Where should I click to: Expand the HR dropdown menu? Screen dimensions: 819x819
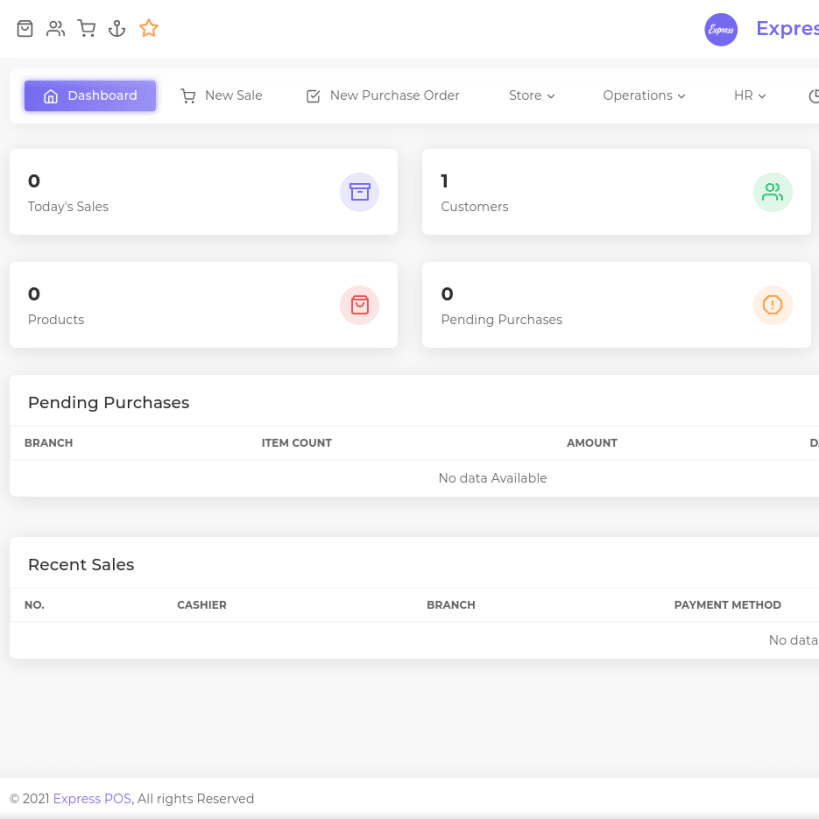click(750, 96)
